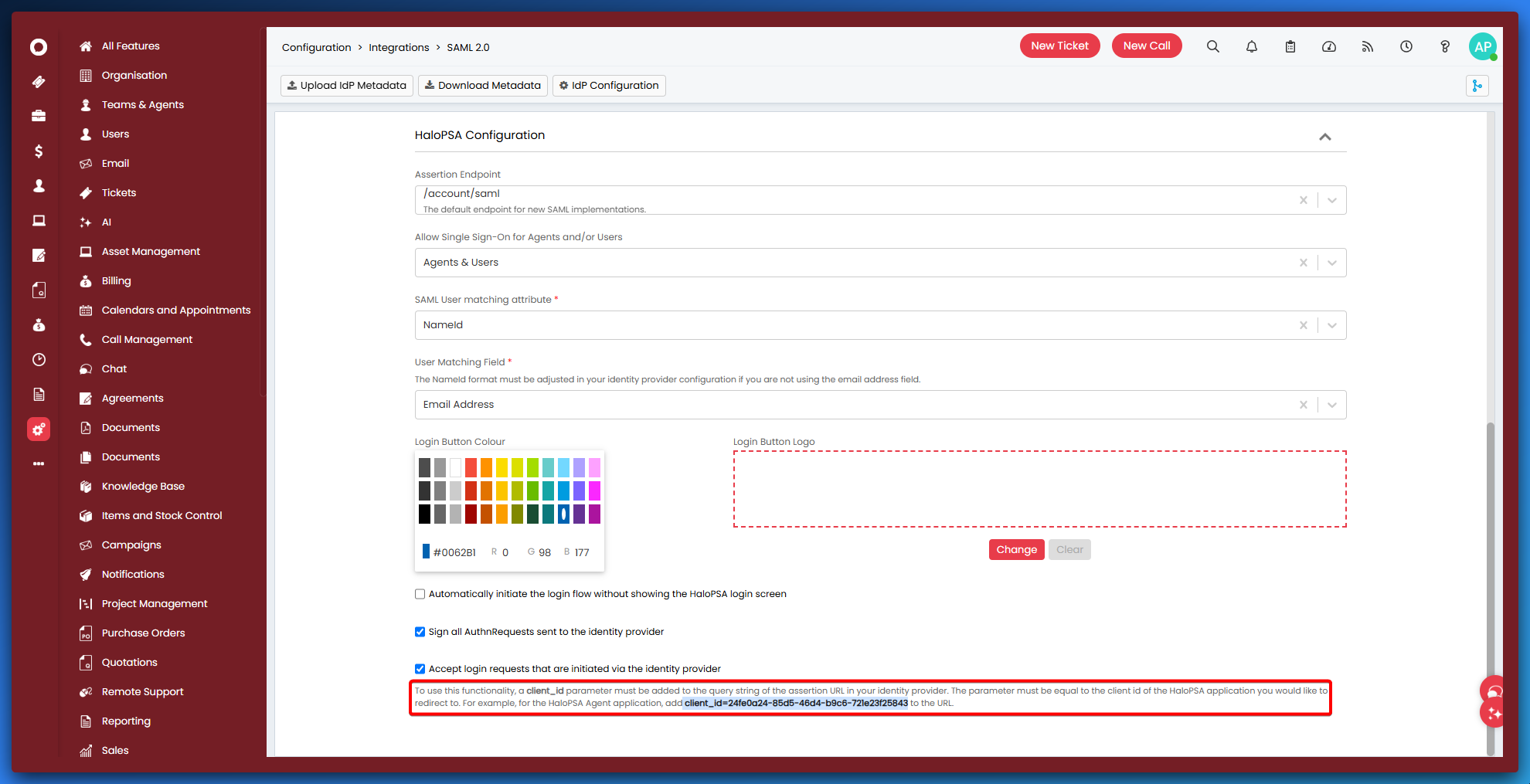Image resolution: width=1530 pixels, height=784 pixels.
Task: Collapse the HaloPSA Configuration section
Action: tap(1325, 137)
